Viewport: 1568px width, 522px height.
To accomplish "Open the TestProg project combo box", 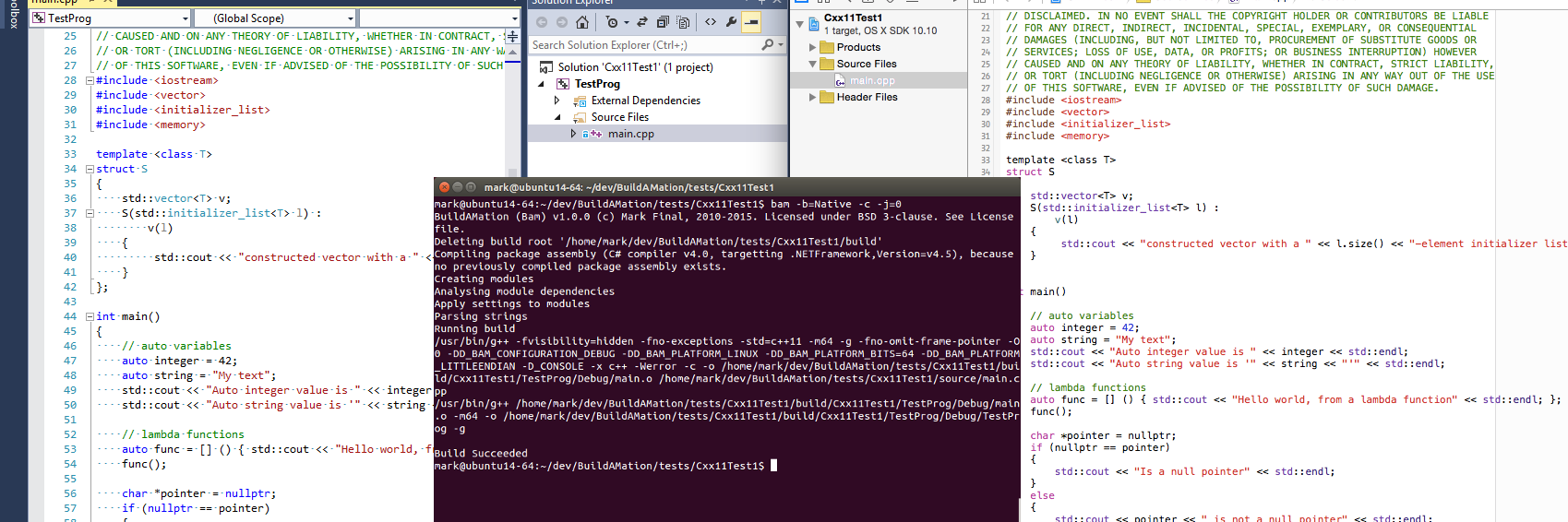I will tap(110, 18).
